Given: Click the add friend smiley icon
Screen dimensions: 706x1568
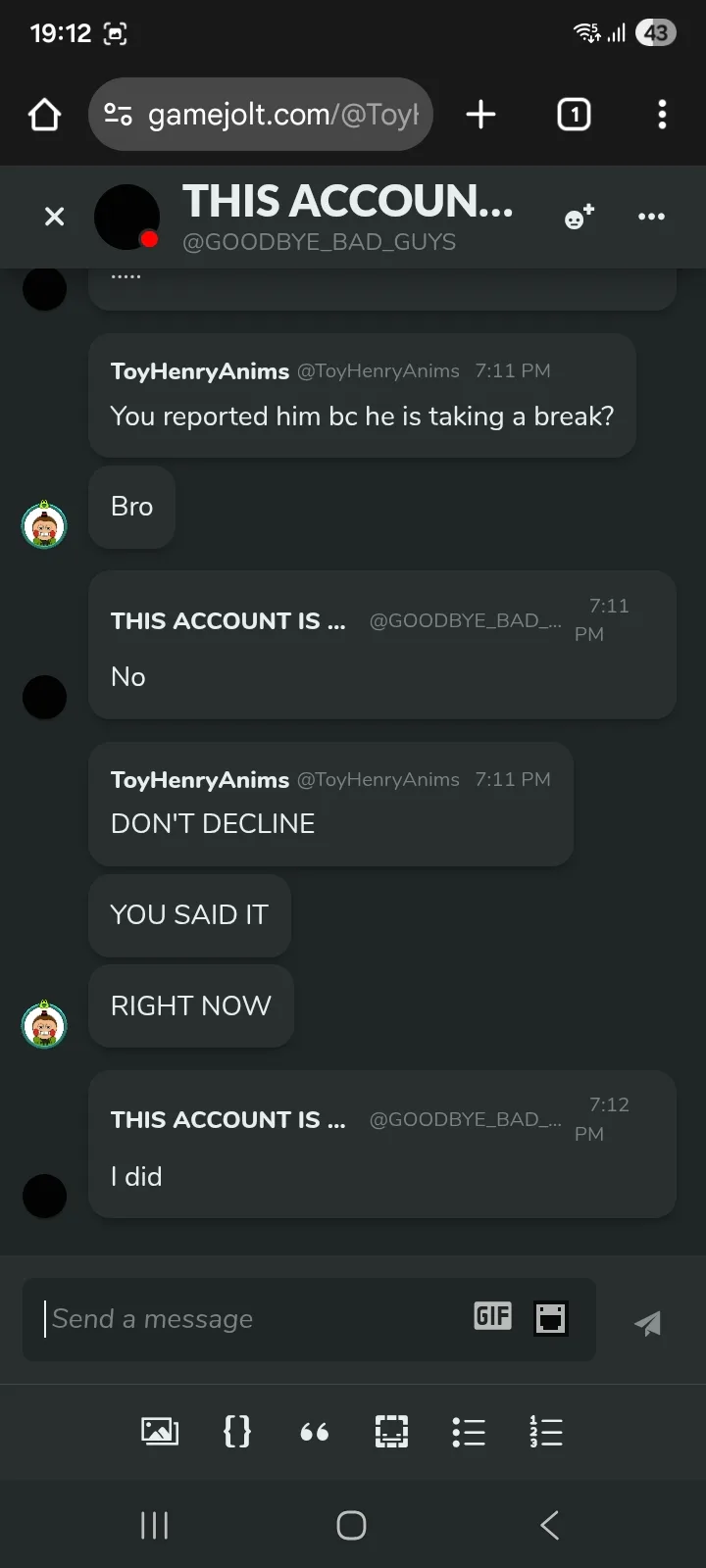Looking at the screenshot, I should [x=579, y=217].
